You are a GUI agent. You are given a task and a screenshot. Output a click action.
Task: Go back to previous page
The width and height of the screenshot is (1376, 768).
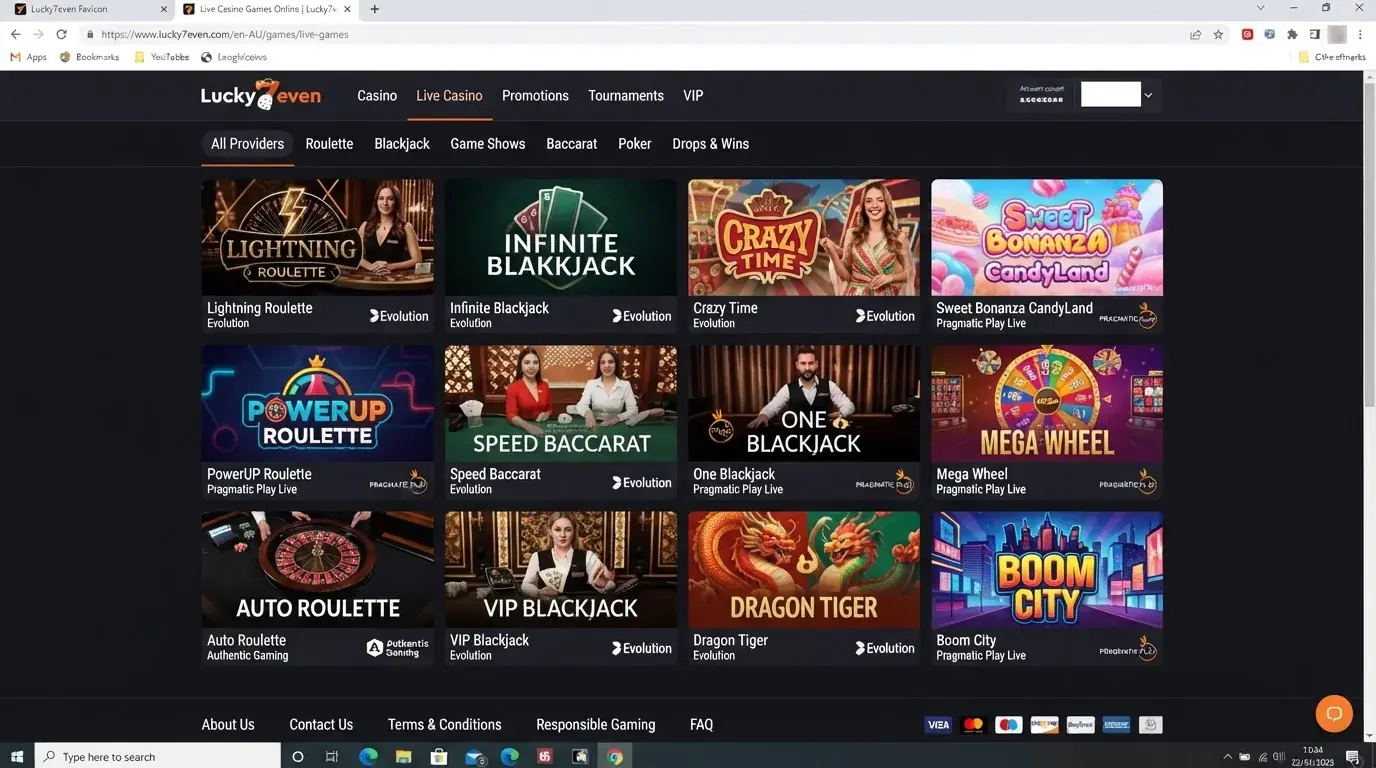pyautogui.click(x=15, y=34)
